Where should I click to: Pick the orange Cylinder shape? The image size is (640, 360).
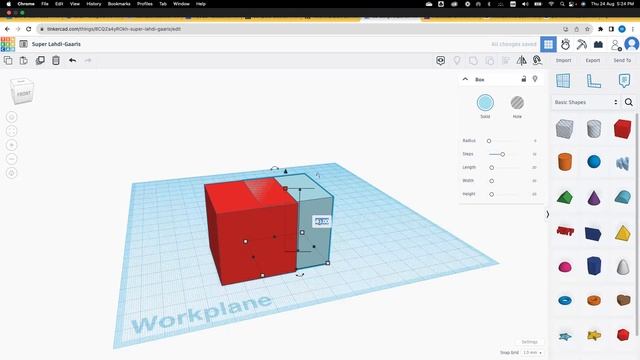click(x=565, y=162)
